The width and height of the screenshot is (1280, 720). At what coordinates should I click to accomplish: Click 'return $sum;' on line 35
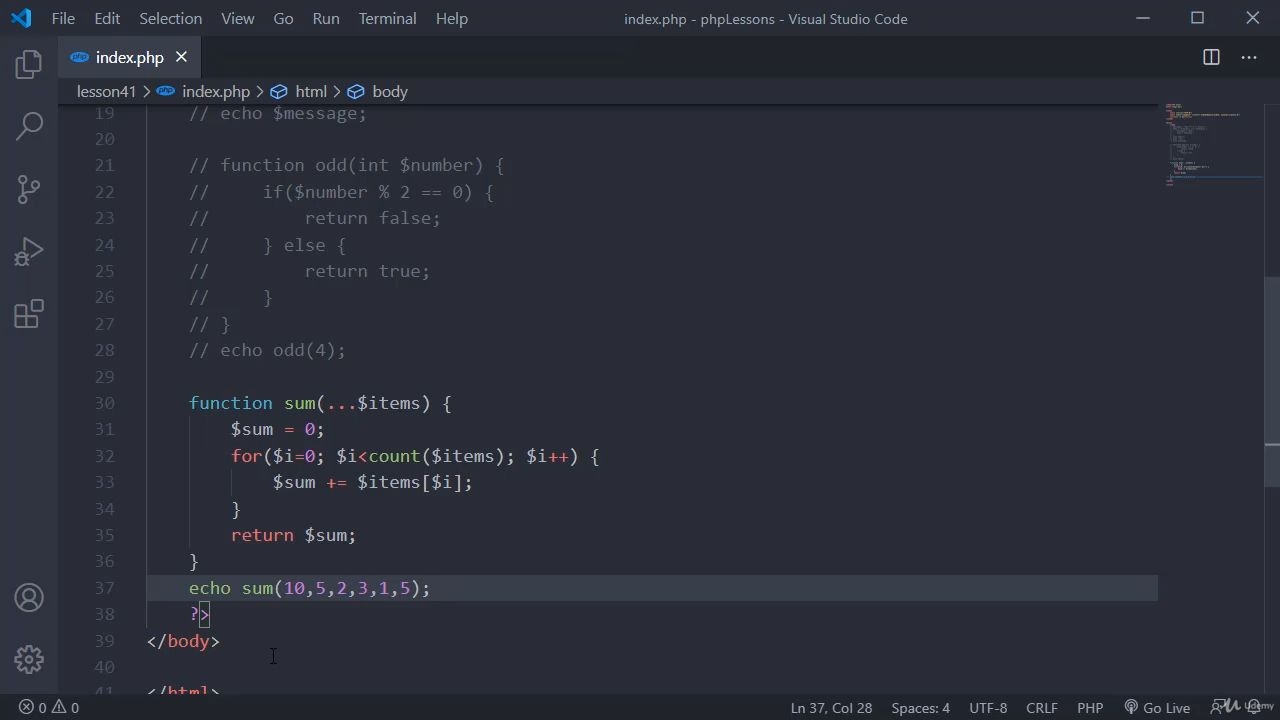[294, 535]
